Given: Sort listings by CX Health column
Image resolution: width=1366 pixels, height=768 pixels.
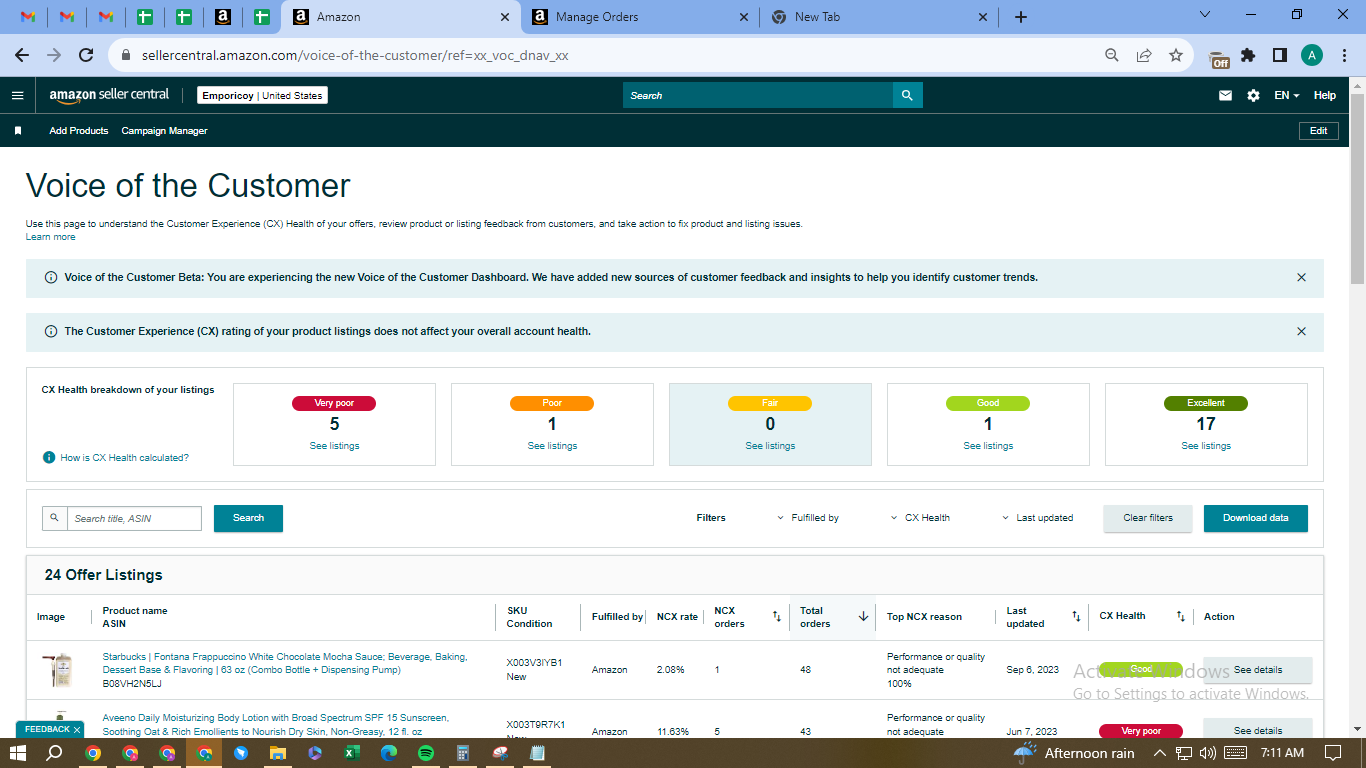Looking at the screenshot, I should [x=1180, y=617].
